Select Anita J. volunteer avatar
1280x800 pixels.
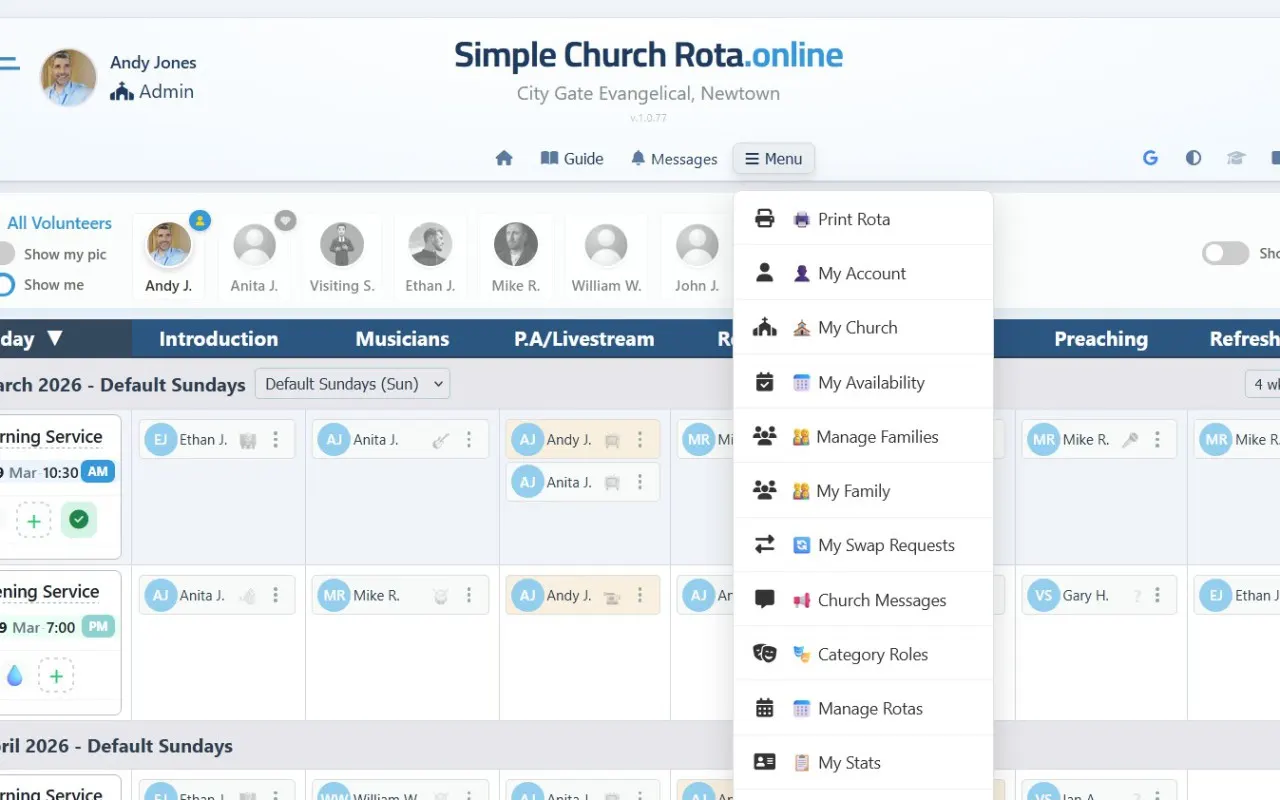pos(254,245)
